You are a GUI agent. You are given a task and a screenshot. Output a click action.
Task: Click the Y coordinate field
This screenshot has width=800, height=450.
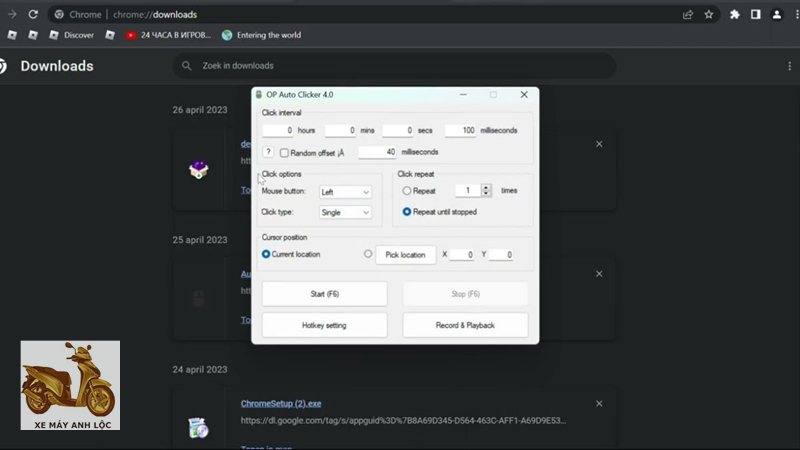coord(501,255)
